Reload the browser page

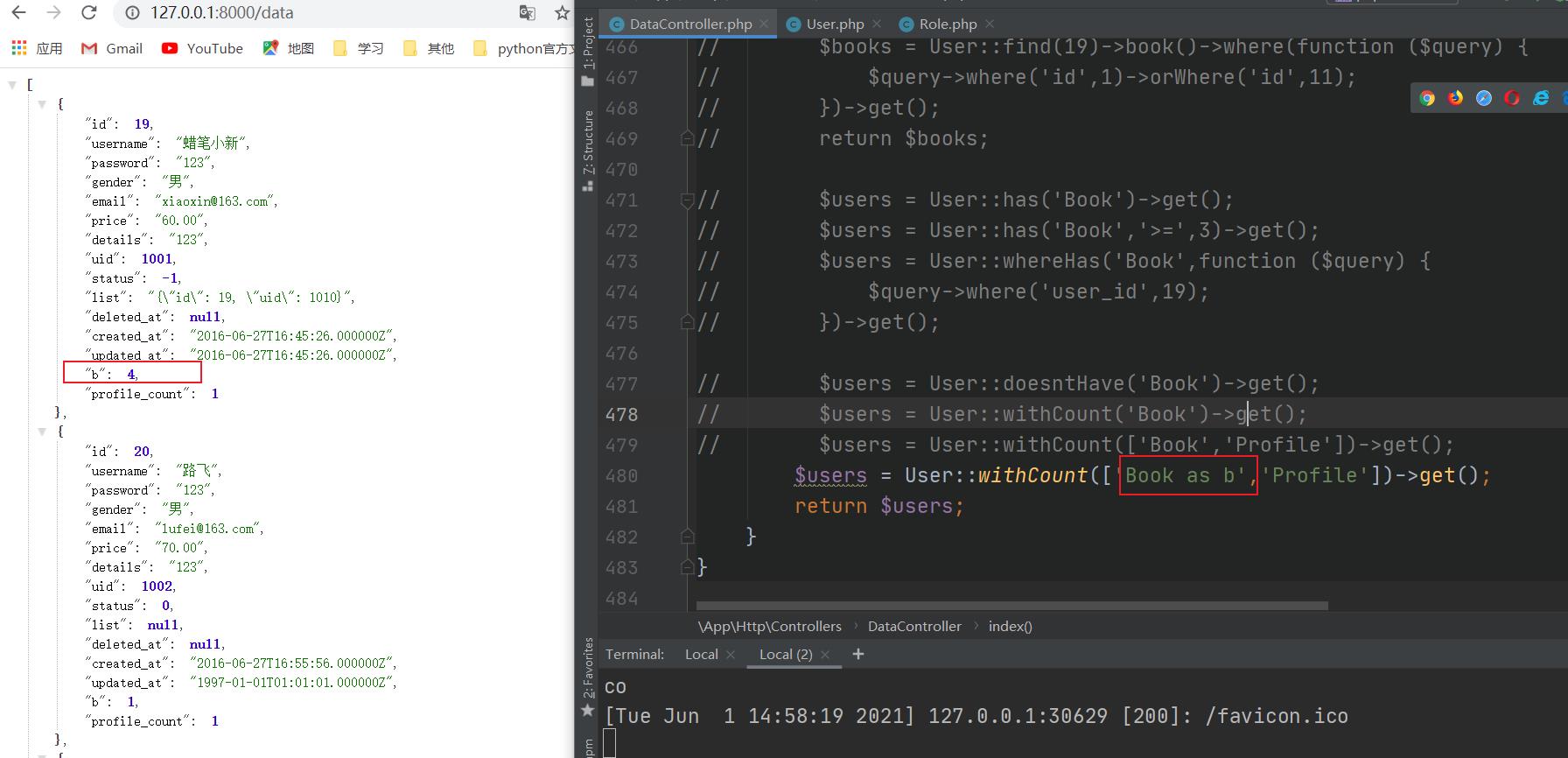88,12
